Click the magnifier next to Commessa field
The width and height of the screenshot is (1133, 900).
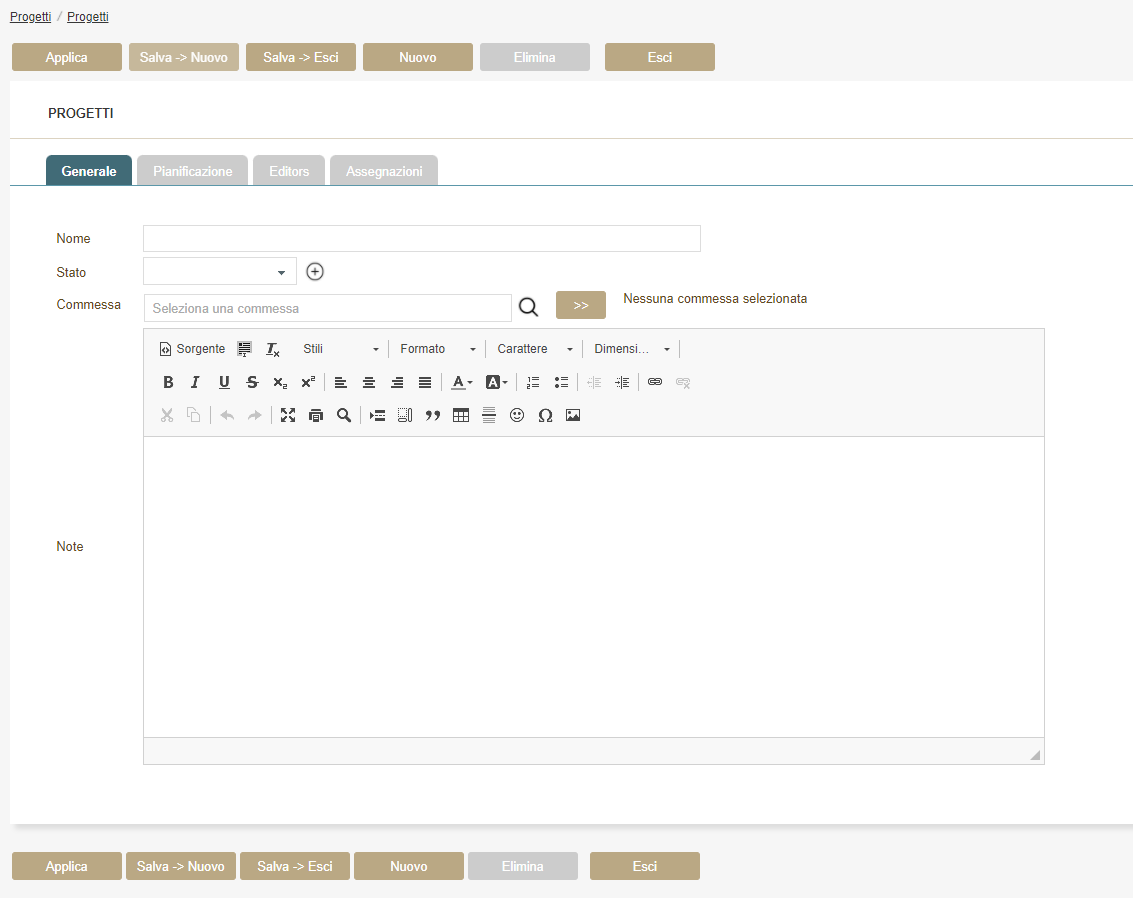click(x=529, y=307)
